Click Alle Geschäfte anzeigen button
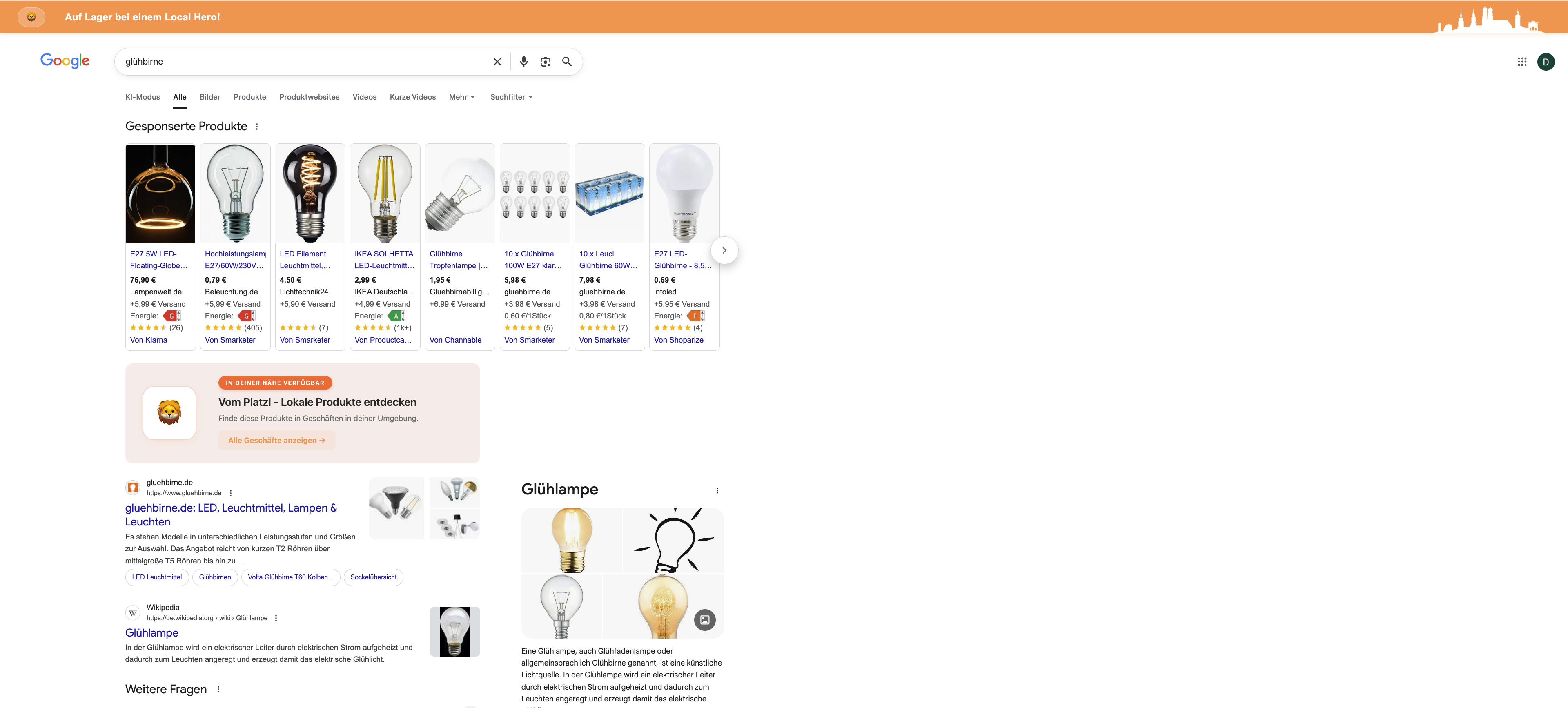The image size is (1568, 708). click(276, 440)
